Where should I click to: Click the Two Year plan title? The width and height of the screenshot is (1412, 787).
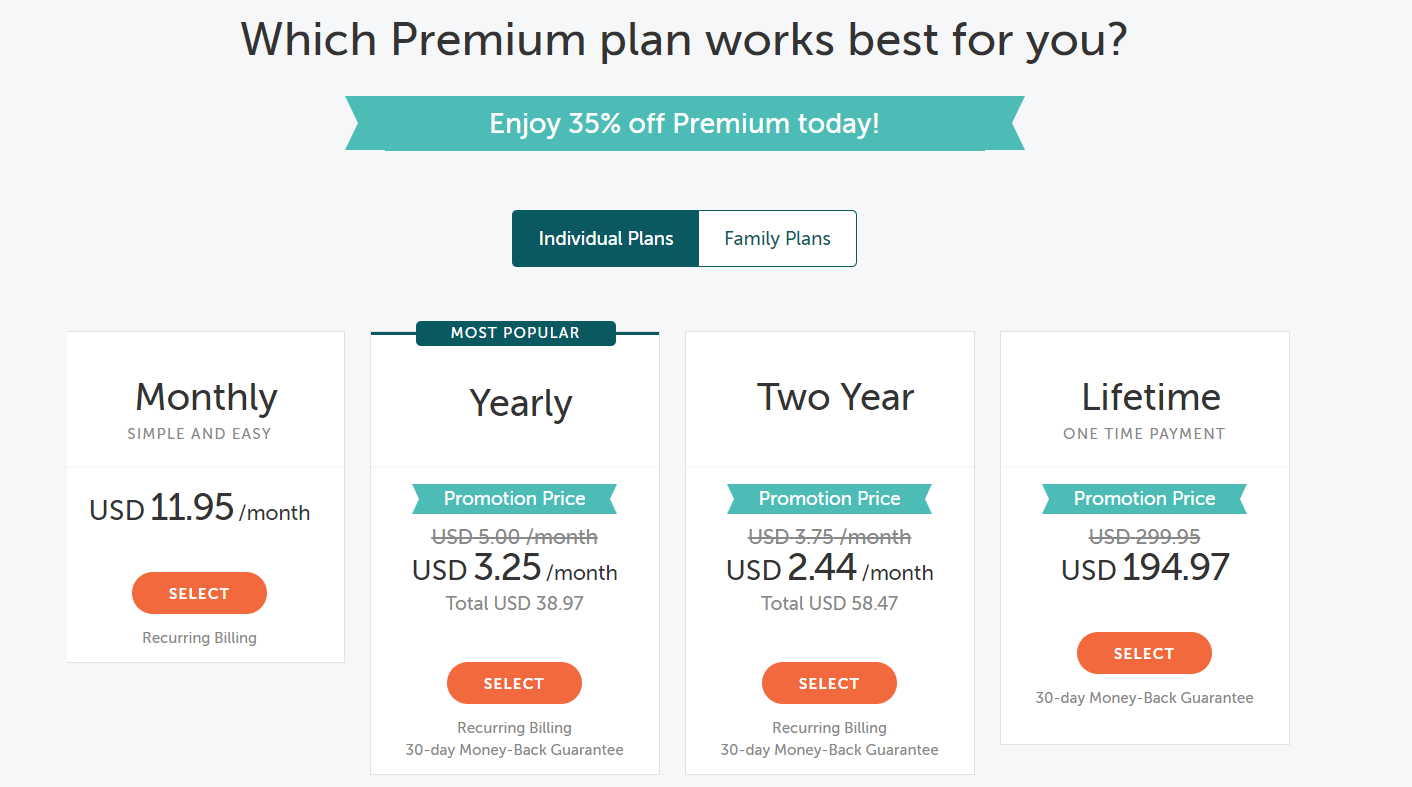pos(835,398)
